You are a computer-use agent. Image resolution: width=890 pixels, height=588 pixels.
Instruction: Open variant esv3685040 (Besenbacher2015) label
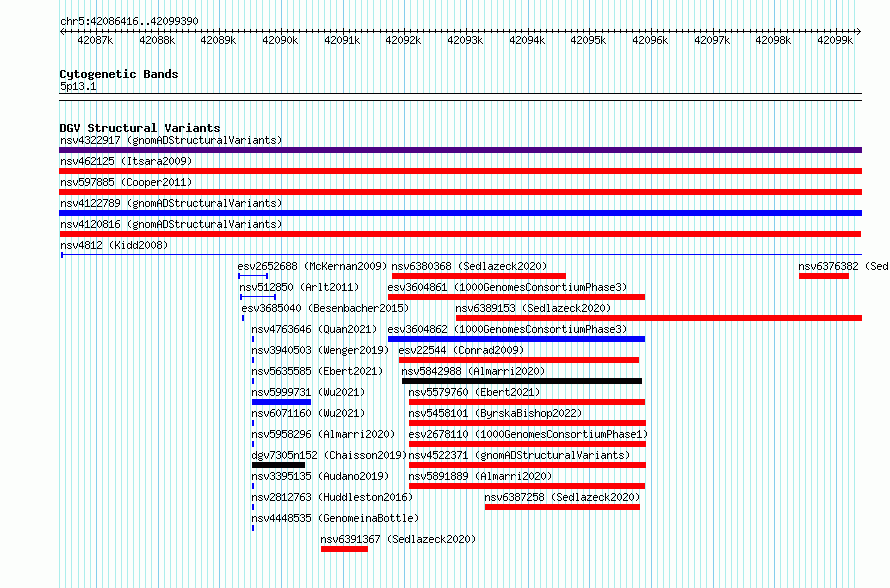pos(325,308)
